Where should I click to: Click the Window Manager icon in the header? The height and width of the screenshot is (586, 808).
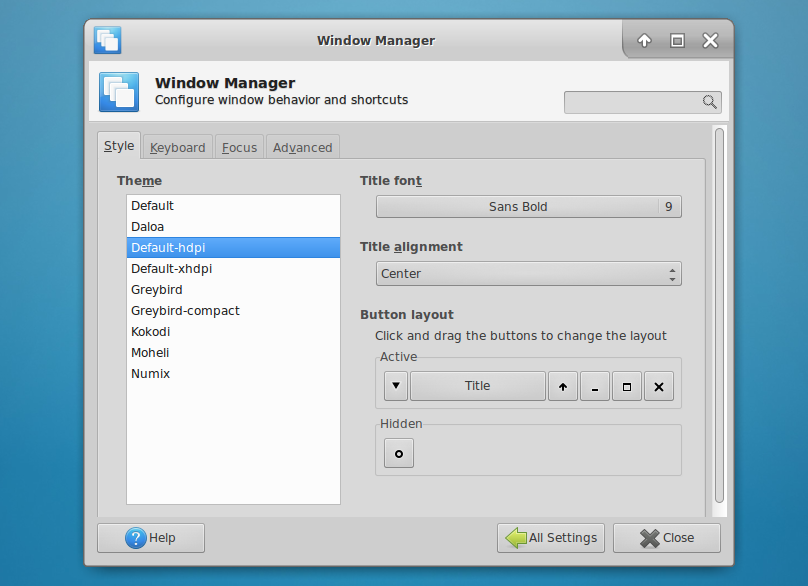[x=118, y=92]
